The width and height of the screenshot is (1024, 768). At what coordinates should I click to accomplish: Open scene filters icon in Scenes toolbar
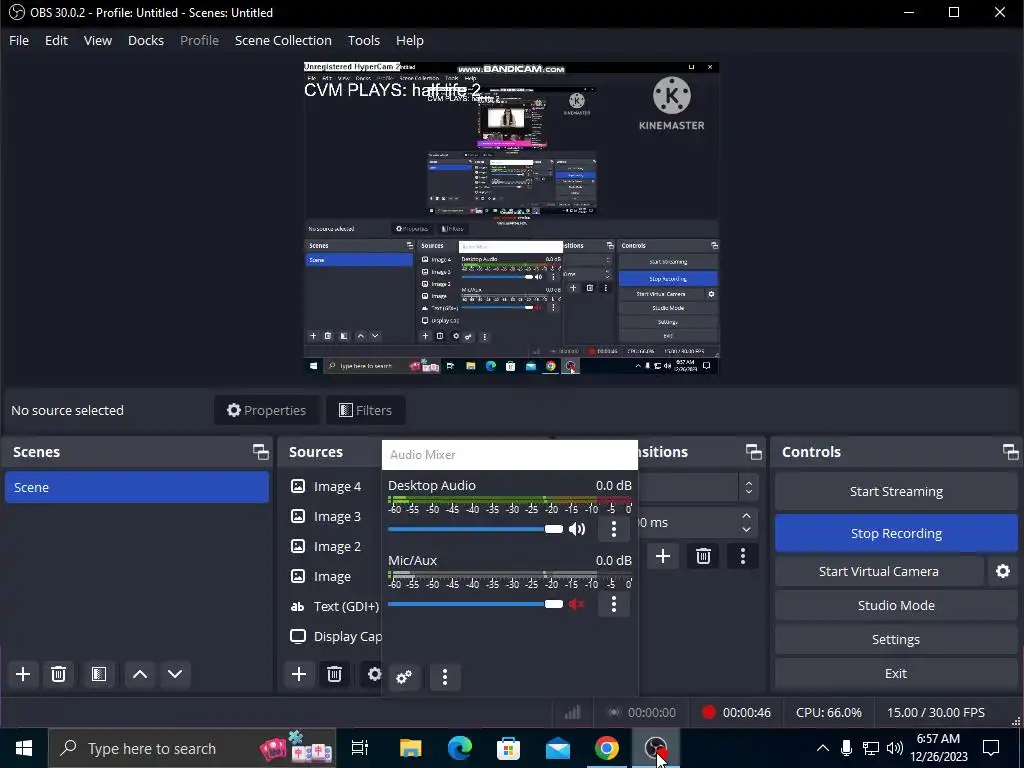coord(99,674)
